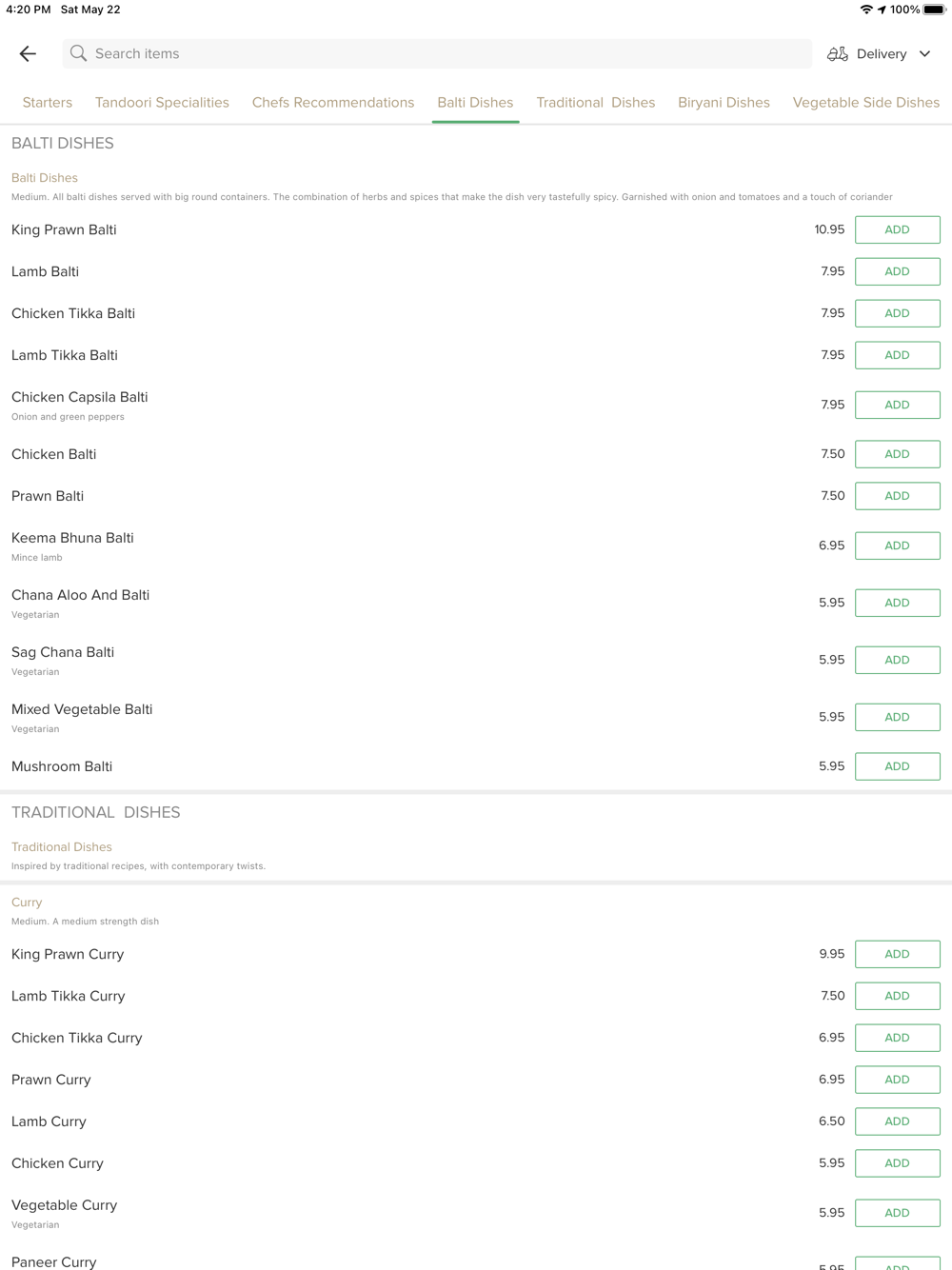Add Chicken Capsila Balti to order
952x1270 pixels.
click(898, 405)
